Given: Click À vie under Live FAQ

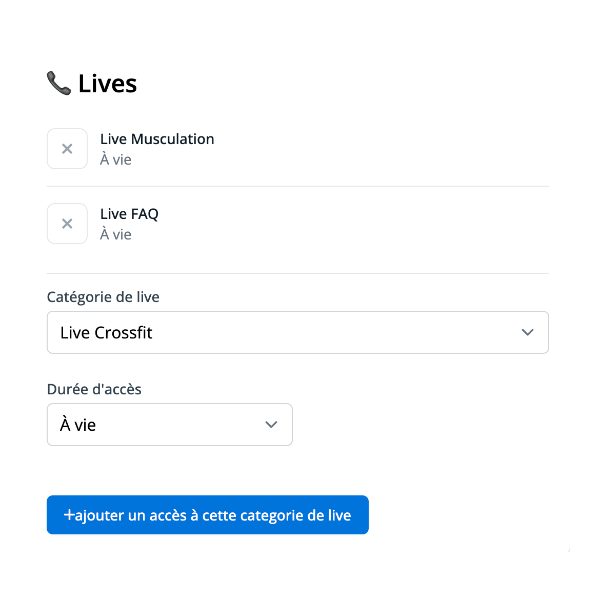Looking at the screenshot, I should 115,234.
